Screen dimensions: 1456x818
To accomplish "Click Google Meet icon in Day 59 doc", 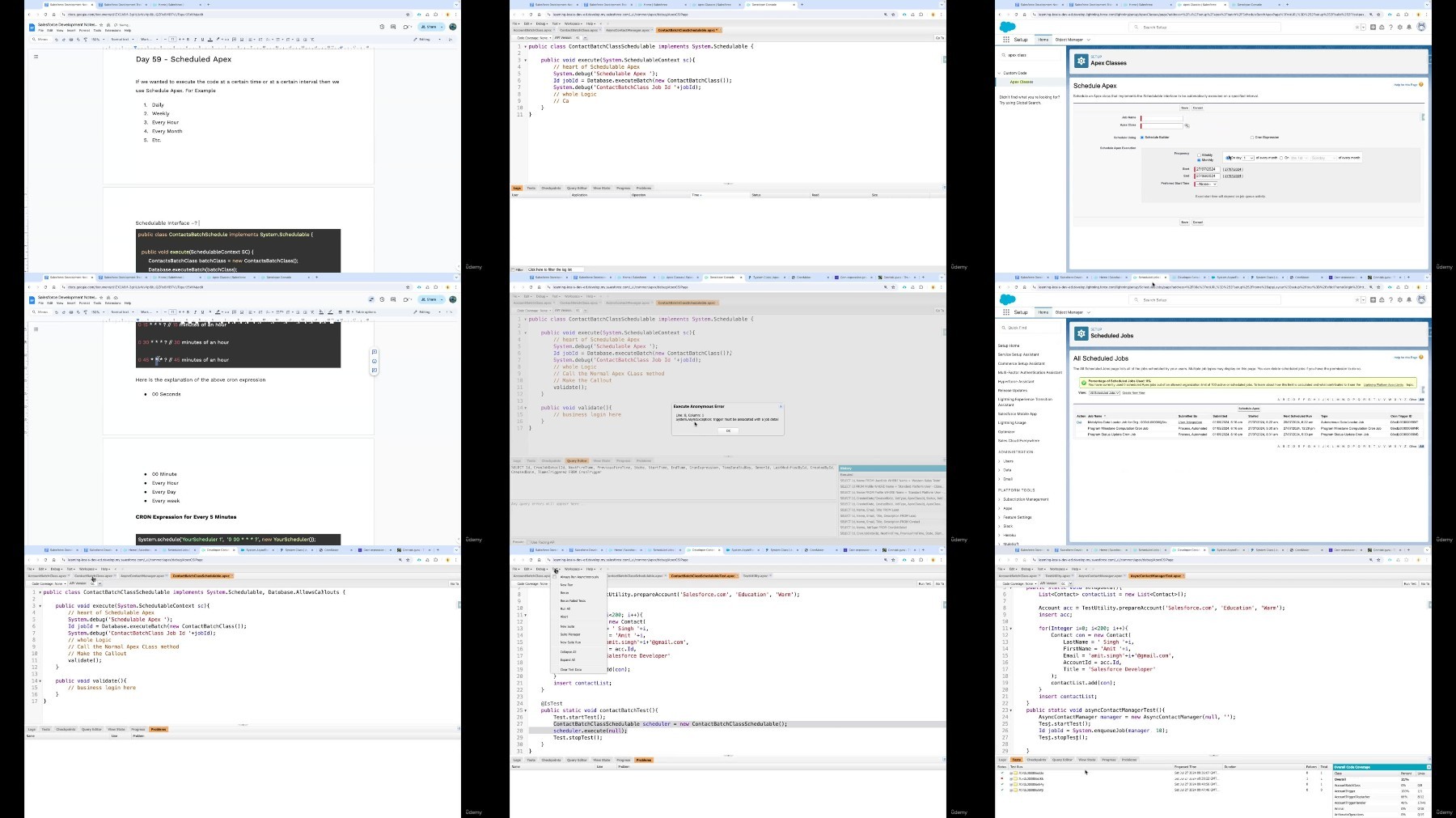I will tap(407, 27).
